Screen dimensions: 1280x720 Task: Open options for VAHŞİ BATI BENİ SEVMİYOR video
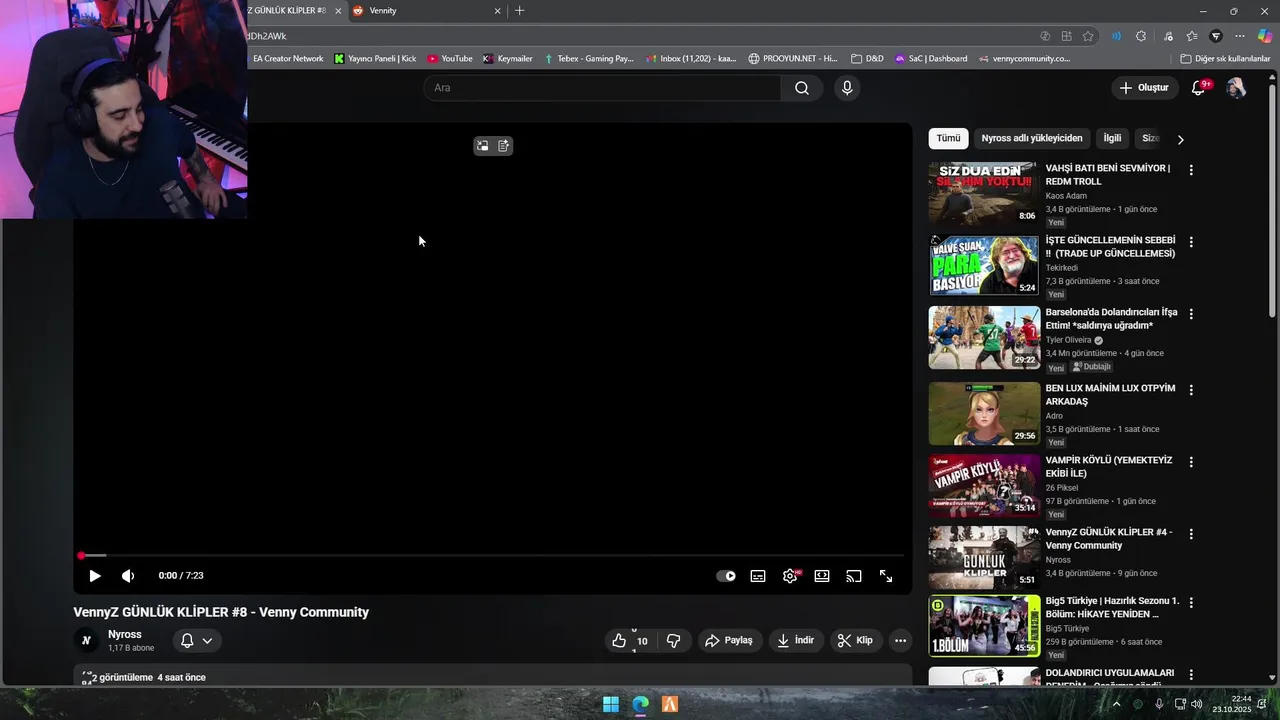tap(1191, 170)
